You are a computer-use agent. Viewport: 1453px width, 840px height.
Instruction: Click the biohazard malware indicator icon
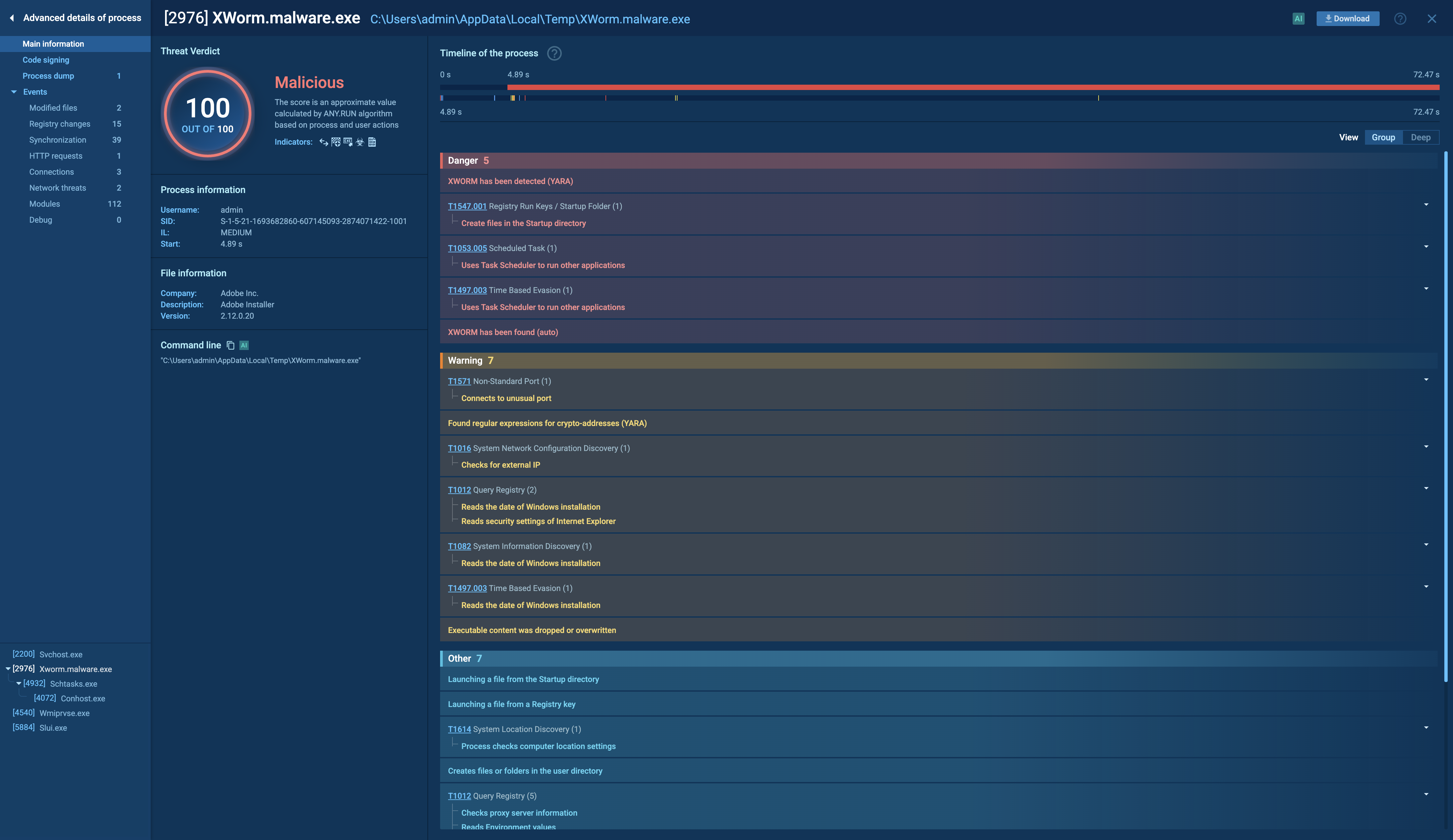coord(360,142)
